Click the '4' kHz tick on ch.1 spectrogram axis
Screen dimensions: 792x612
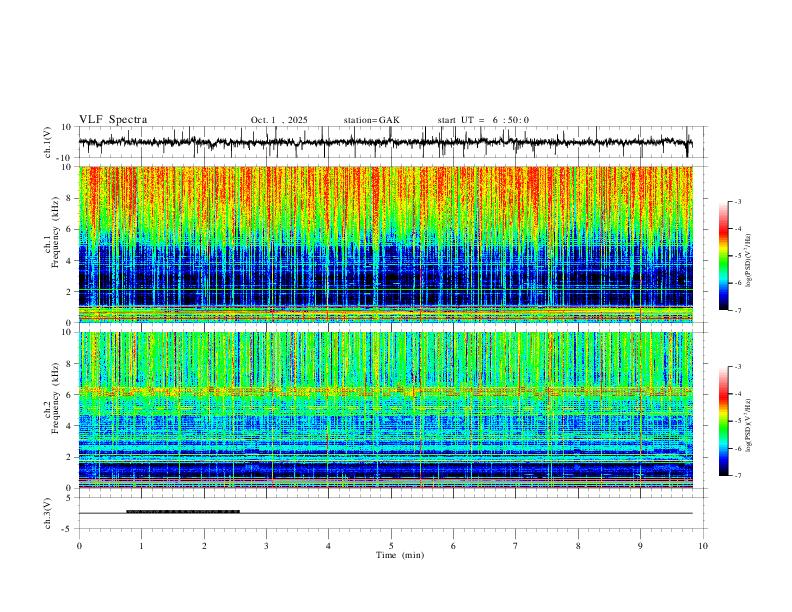[x=70, y=261]
